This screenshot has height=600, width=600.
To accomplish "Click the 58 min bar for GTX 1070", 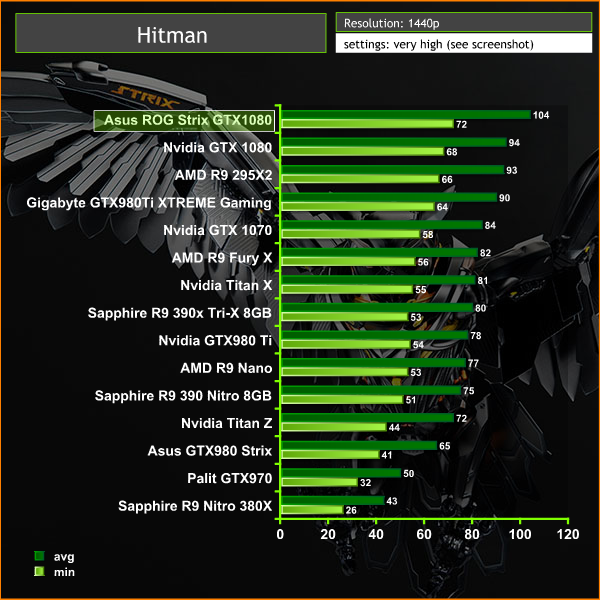I will [x=351, y=234].
